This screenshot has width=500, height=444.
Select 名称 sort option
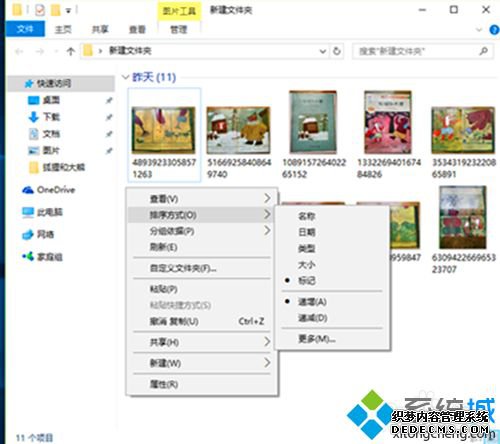(307, 216)
